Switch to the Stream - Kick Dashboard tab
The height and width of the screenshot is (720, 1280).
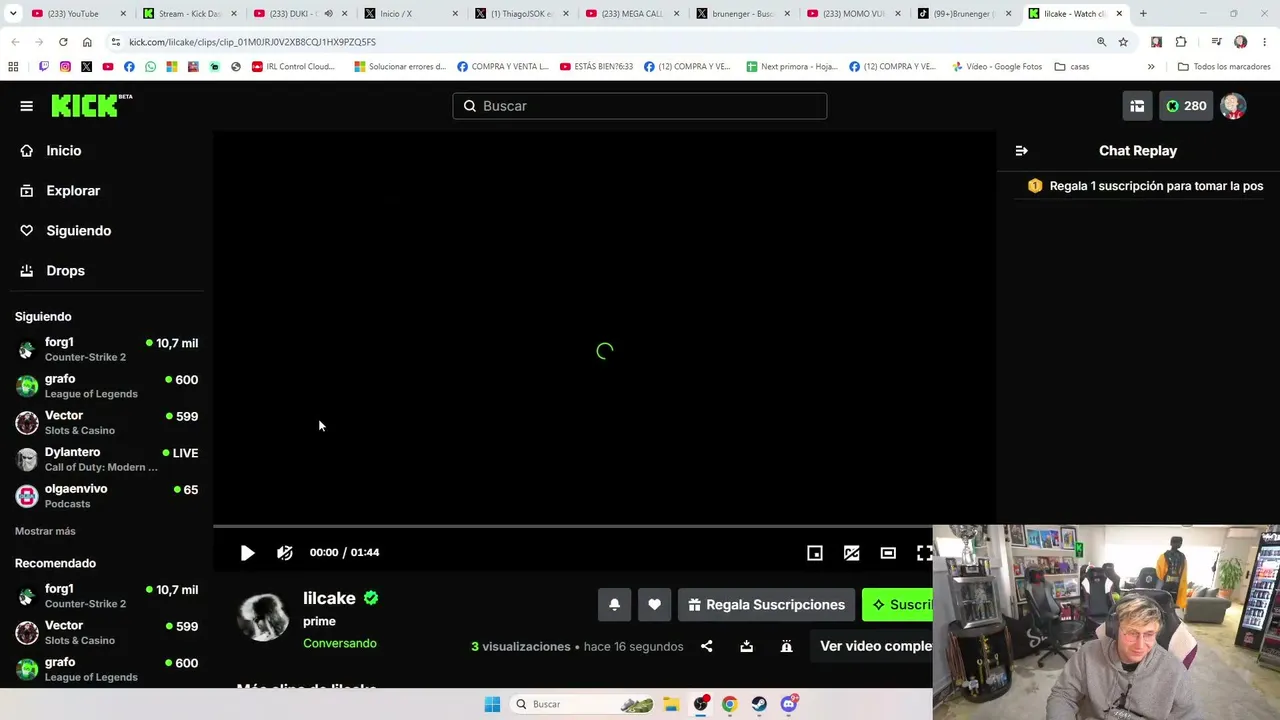(189, 14)
